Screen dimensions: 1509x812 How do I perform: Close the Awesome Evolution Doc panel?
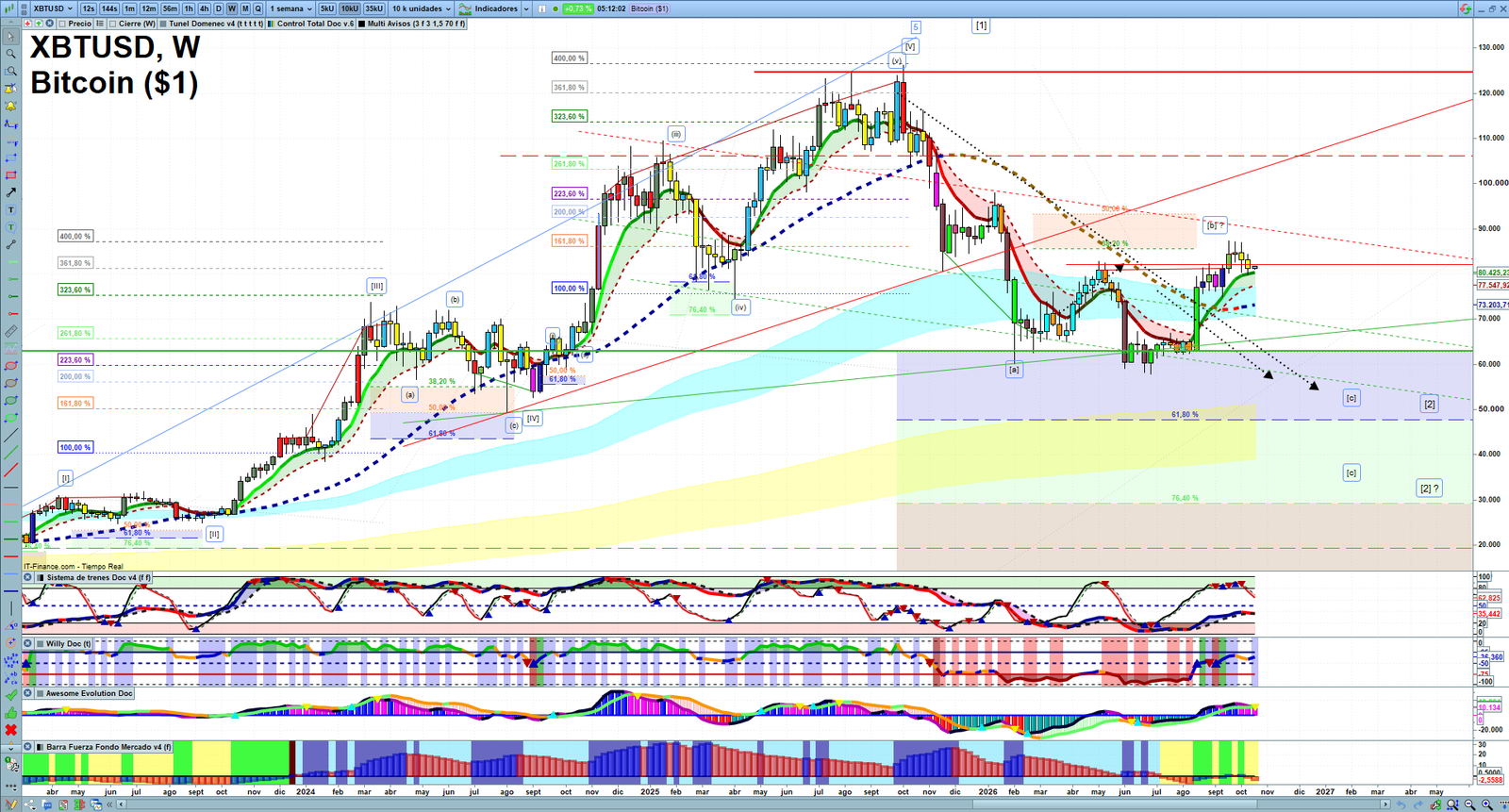point(28,693)
